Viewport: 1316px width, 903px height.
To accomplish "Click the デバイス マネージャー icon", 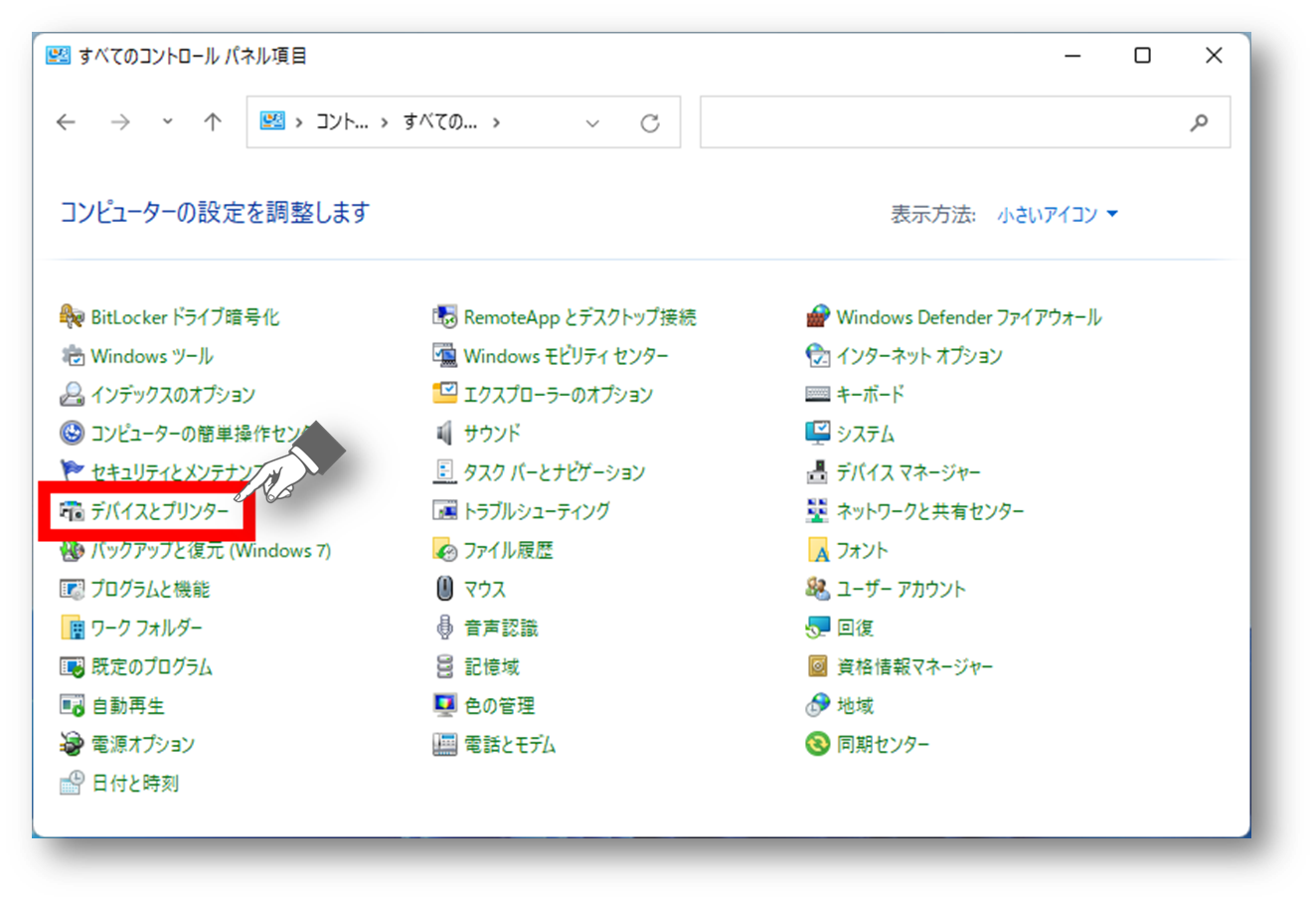I will pos(817,472).
